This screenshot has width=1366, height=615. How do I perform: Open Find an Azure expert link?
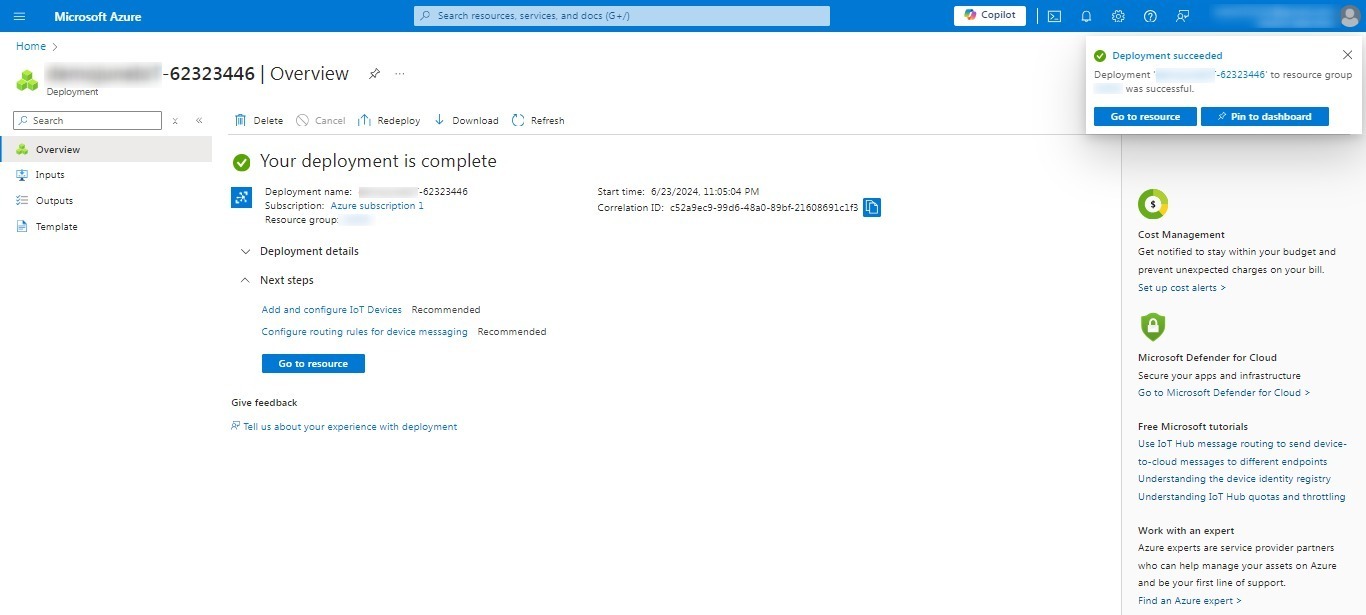tap(1190, 601)
